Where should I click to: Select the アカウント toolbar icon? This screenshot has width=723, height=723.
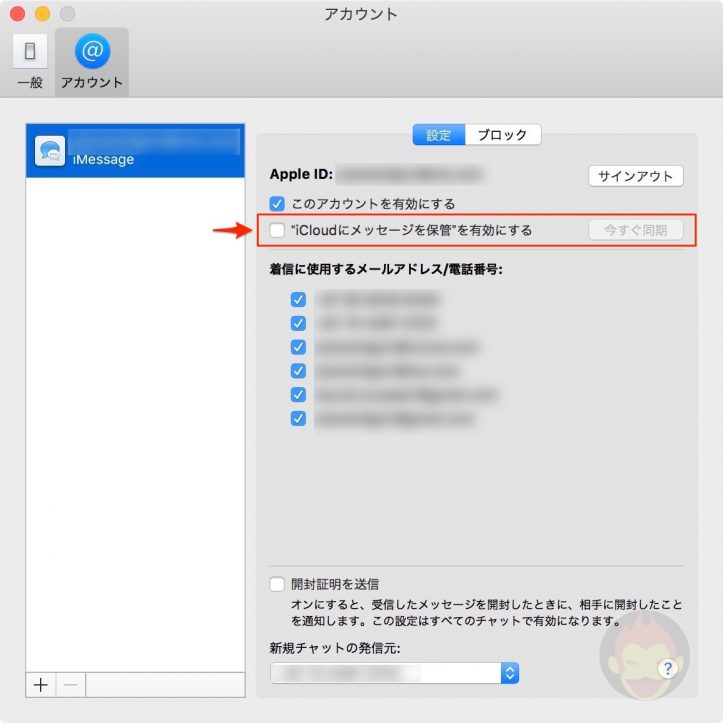[x=92, y=61]
